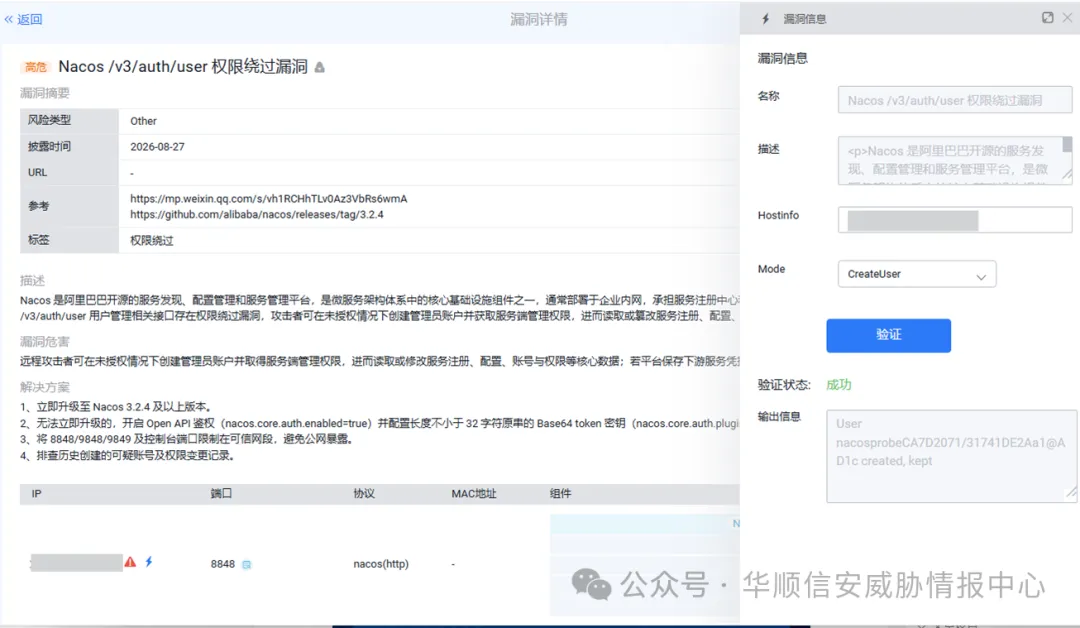Image resolution: width=1080 pixels, height=628 pixels.
Task: Click the 组件 column header
Action: tap(561, 494)
